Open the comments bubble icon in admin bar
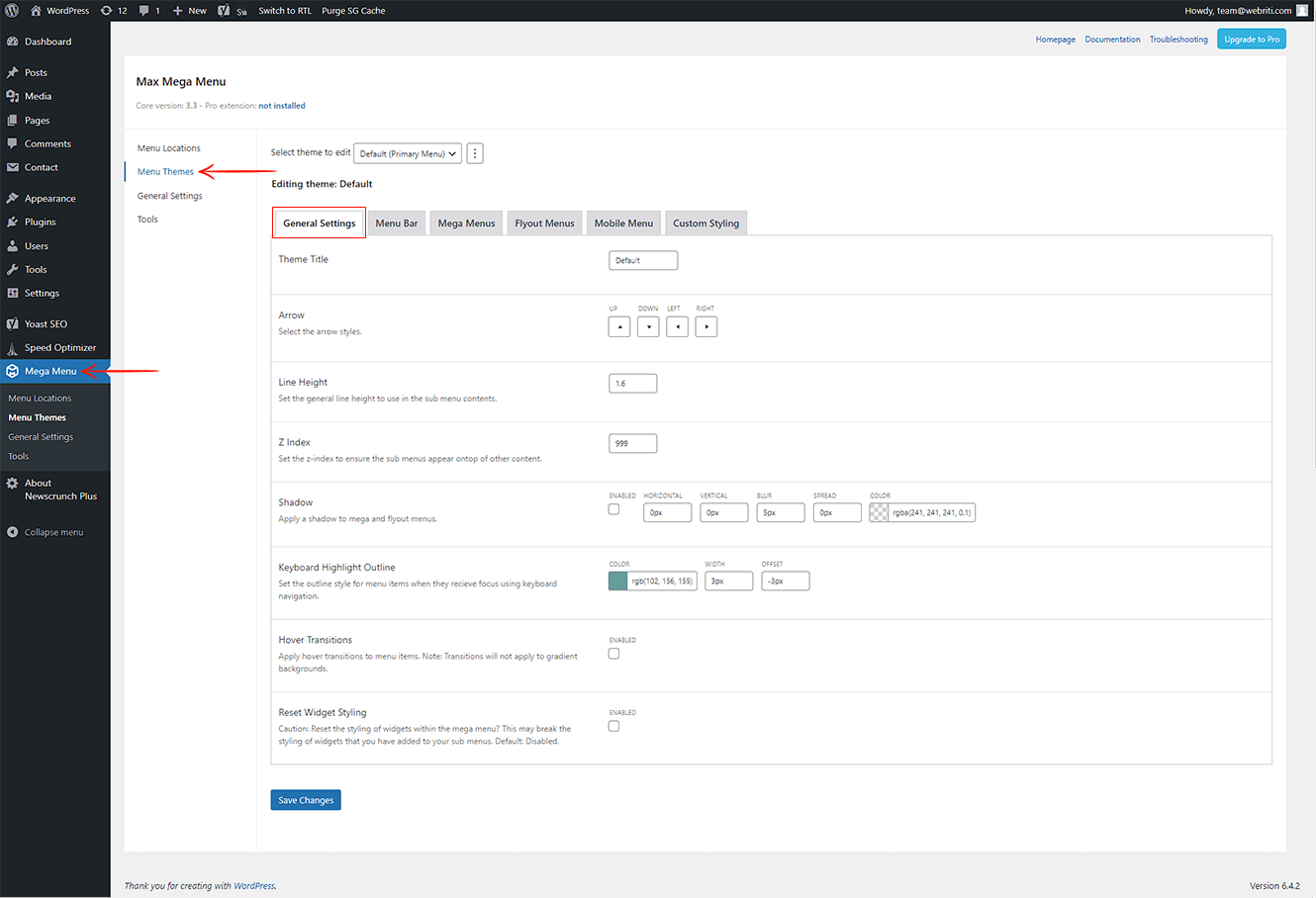This screenshot has width=1316, height=898. (x=144, y=10)
